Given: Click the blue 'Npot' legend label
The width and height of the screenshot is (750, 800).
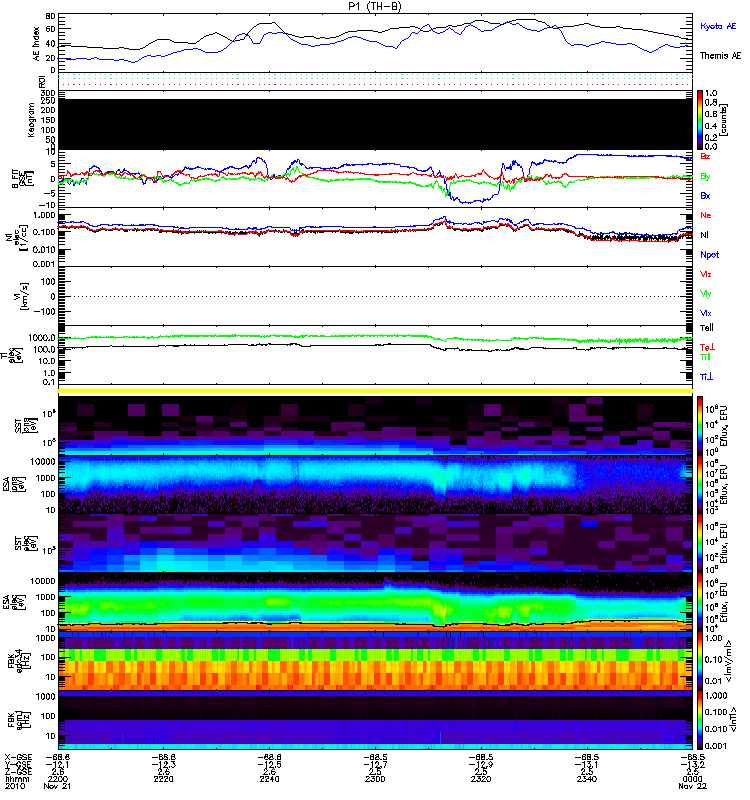Looking at the screenshot, I should click(x=710, y=255).
